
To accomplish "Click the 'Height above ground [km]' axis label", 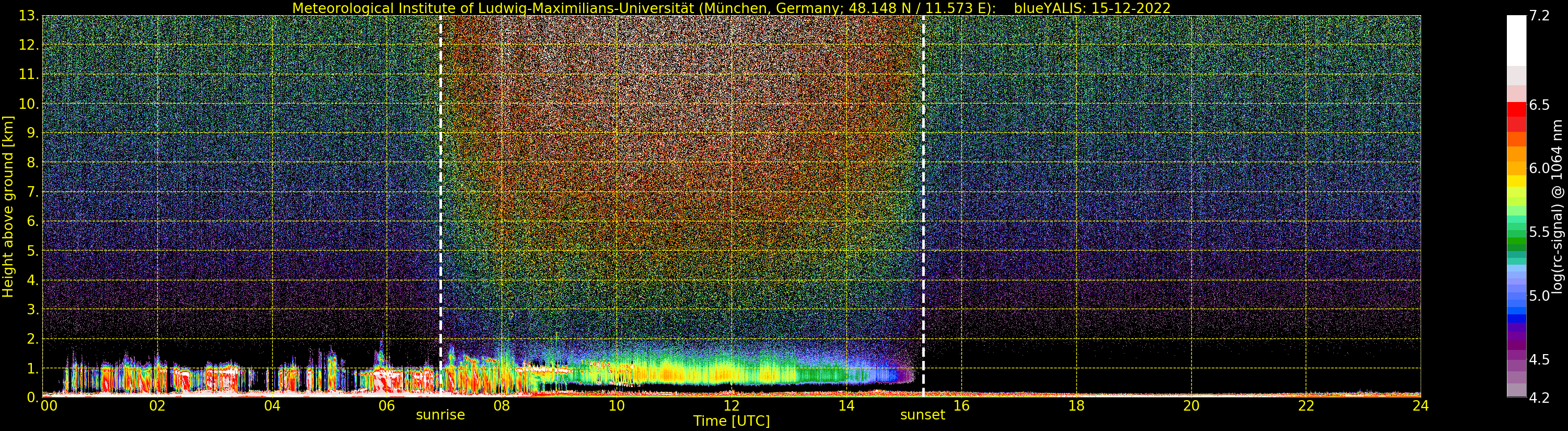I will (x=8, y=207).
